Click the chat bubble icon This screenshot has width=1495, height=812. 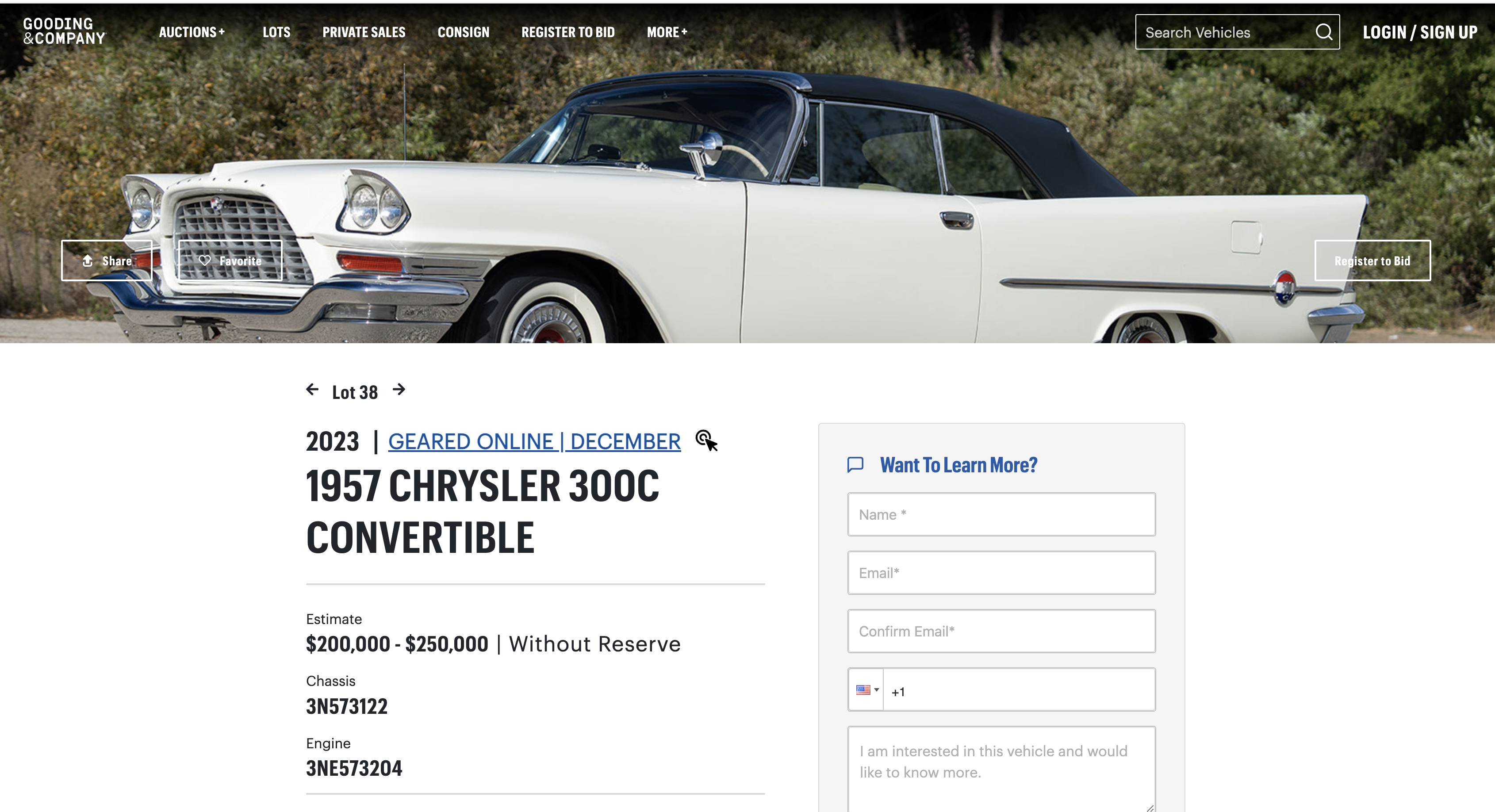coord(855,464)
